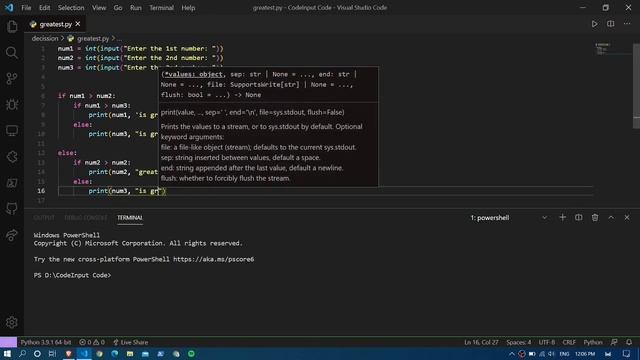The height and width of the screenshot is (360, 640).
Task: Open the Remote Explorer view
Action: (x=12, y=131)
